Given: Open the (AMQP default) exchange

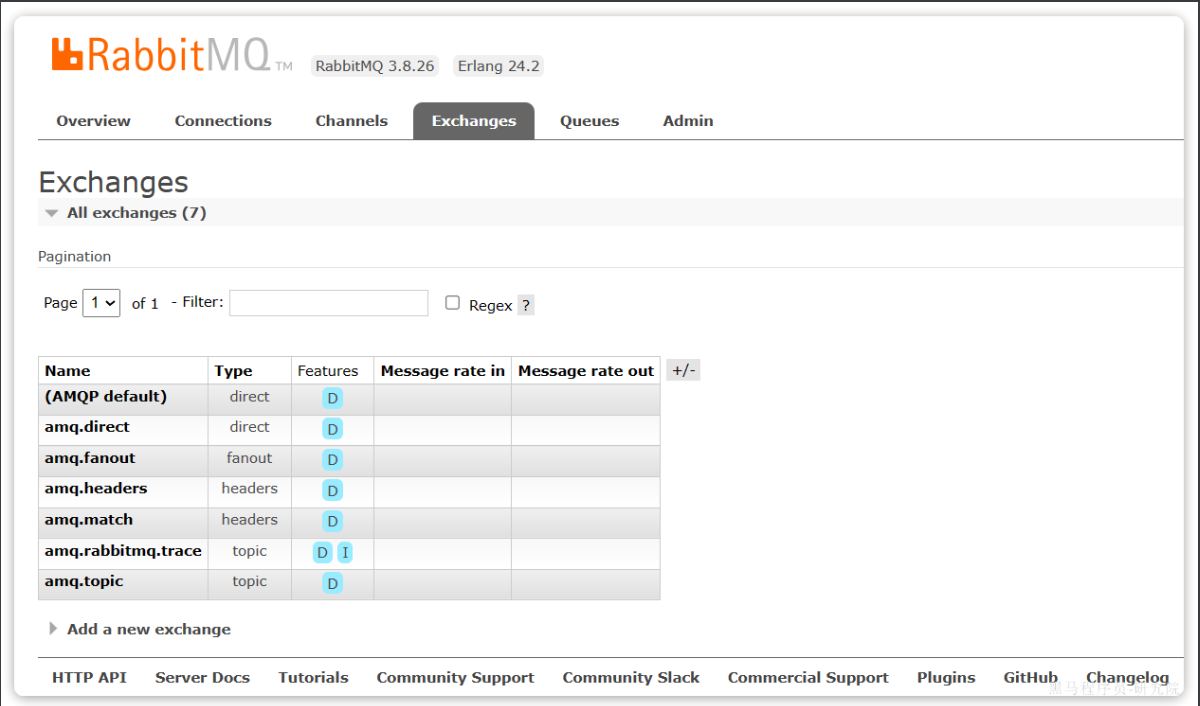Looking at the screenshot, I should (106, 396).
